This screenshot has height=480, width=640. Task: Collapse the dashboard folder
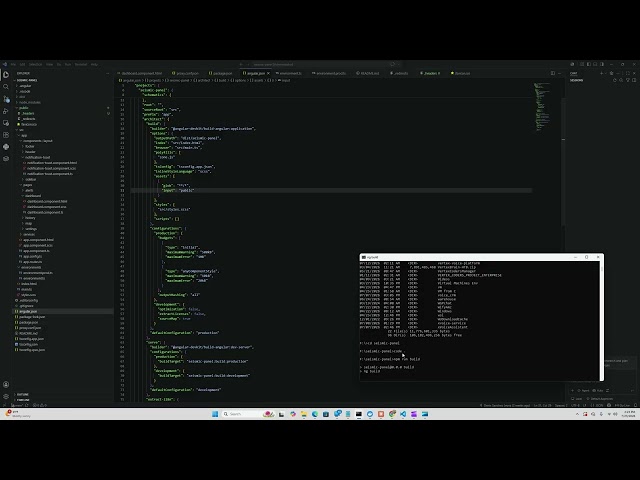(33, 196)
